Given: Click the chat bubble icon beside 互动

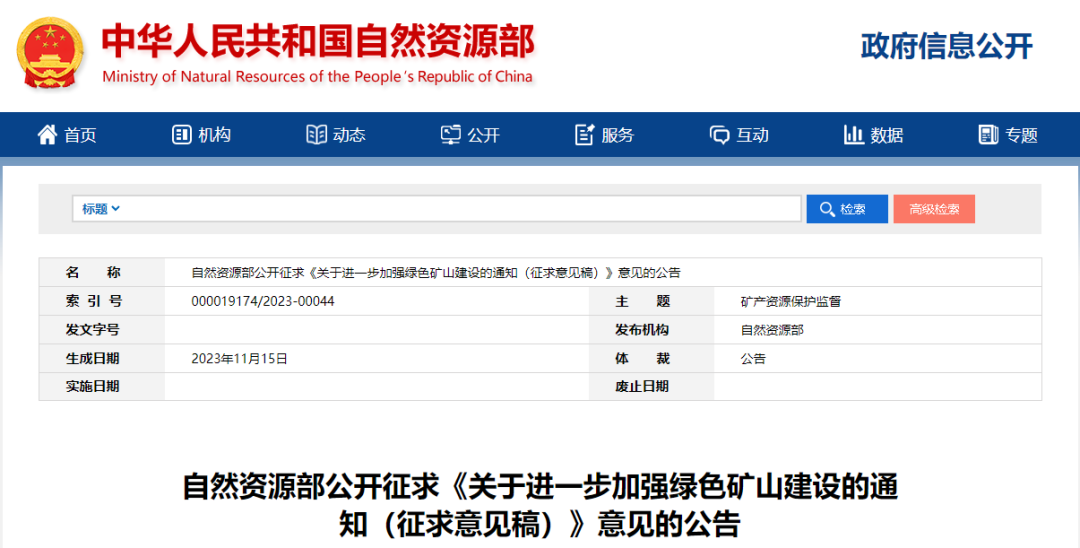Looking at the screenshot, I should (x=719, y=135).
